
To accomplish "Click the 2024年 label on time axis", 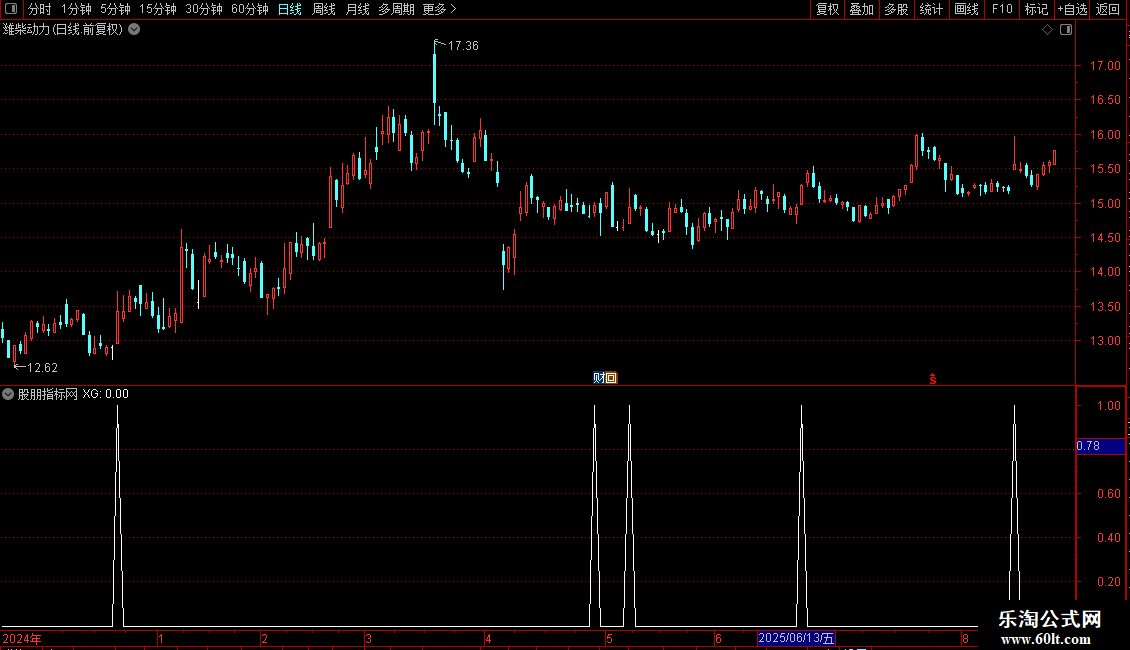I will pos(22,639).
